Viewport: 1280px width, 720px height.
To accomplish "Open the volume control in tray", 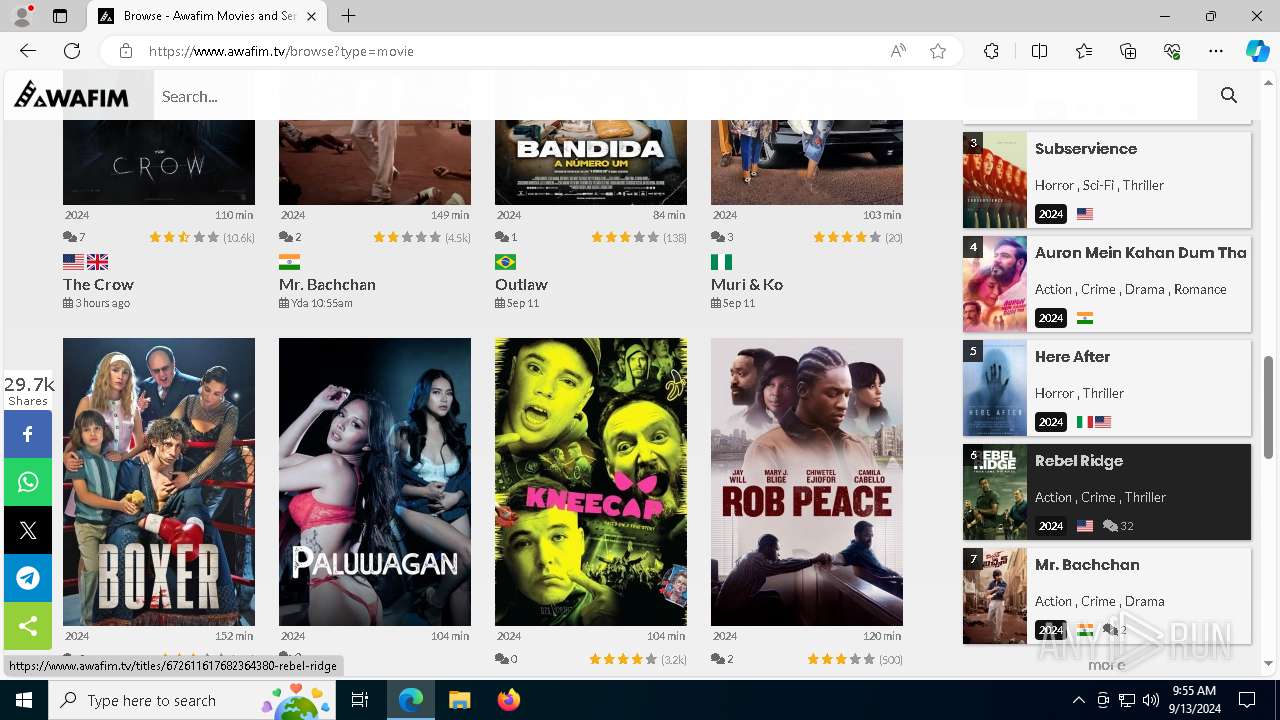I will click(1150, 700).
